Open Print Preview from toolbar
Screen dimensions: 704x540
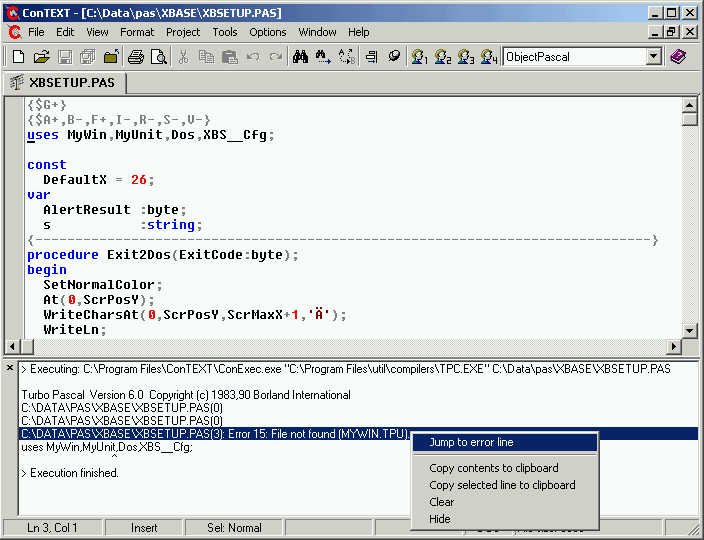coord(158,57)
